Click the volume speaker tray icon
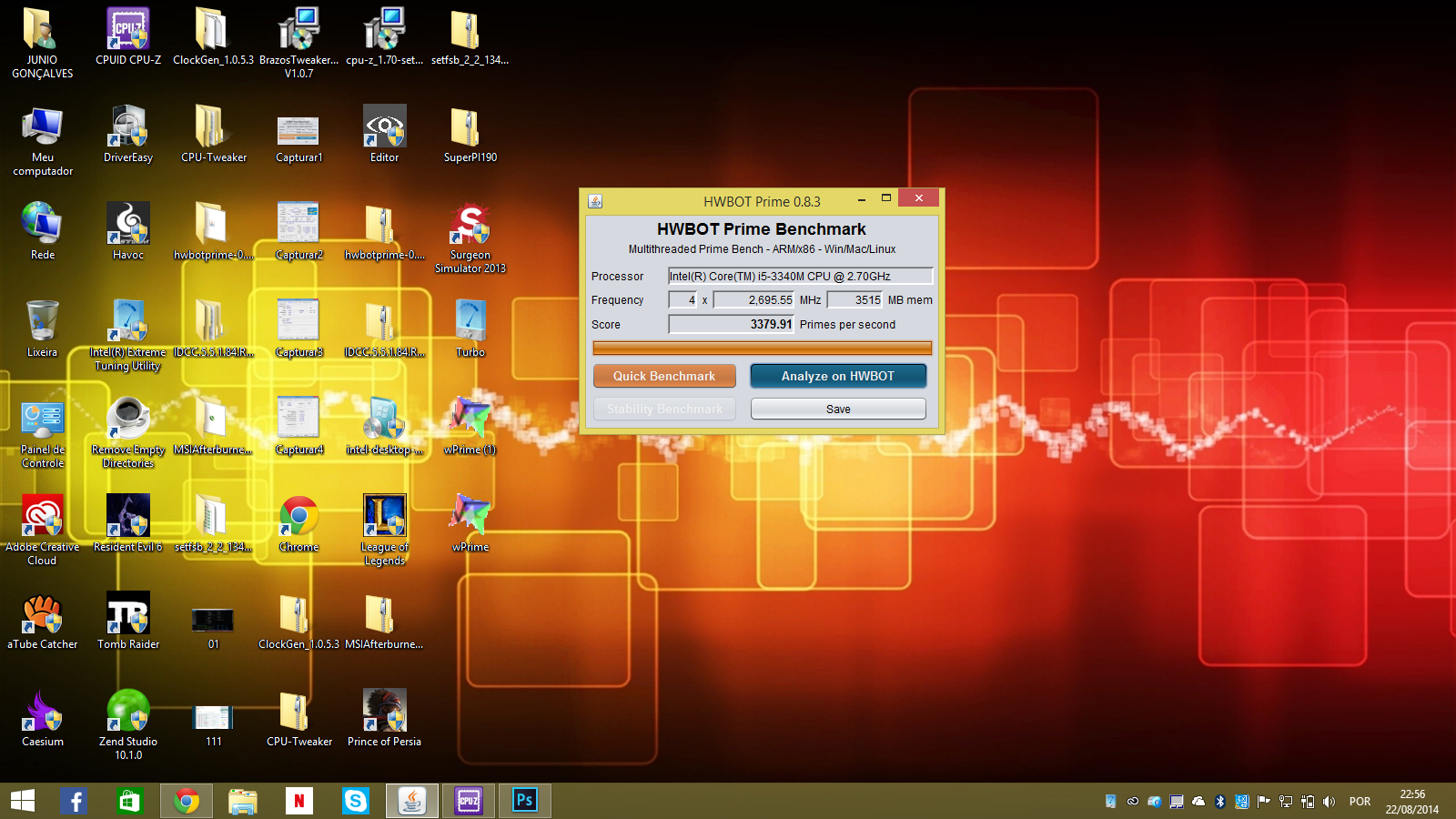 point(1330,802)
